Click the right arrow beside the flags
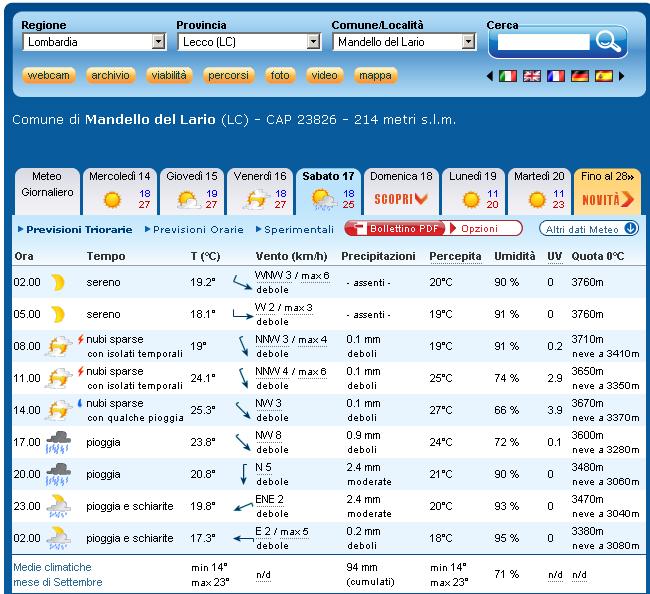Image resolution: width=650 pixels, height=594 pixels. coord(621,76)
